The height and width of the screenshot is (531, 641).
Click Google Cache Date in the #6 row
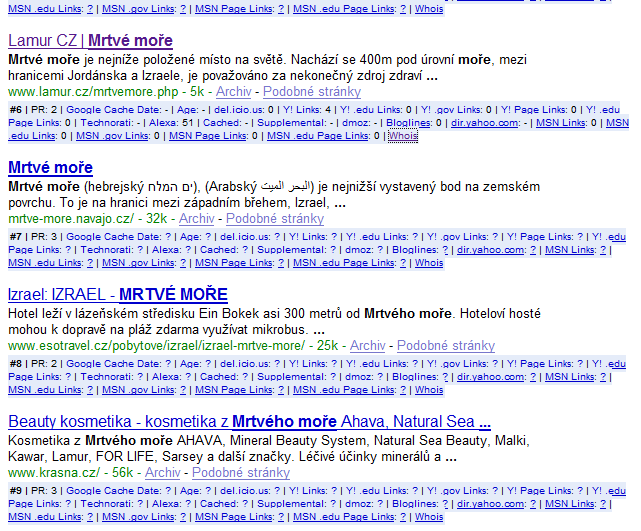[114, 110]
